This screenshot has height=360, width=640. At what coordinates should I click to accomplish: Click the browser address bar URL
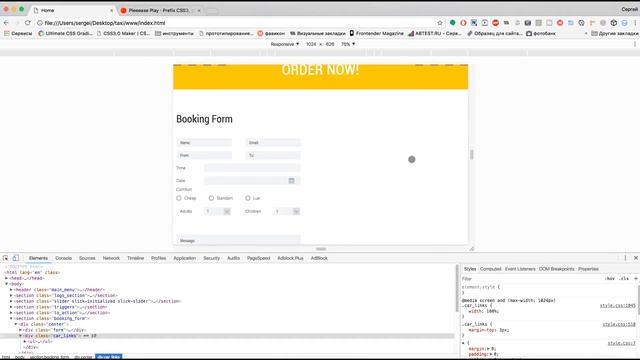point(104,23)
